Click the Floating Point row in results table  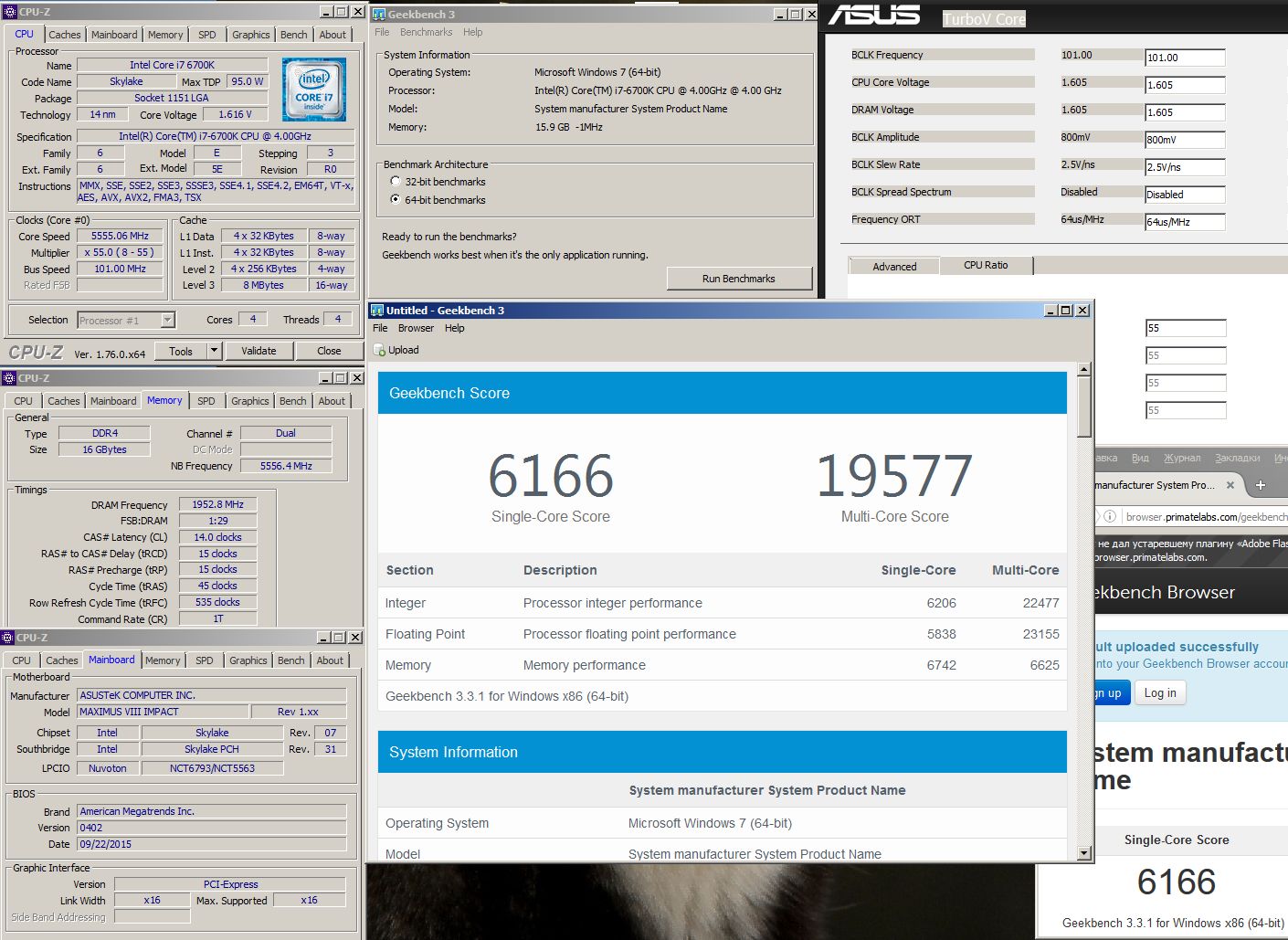pyautogui.click(x=723, y=634)
